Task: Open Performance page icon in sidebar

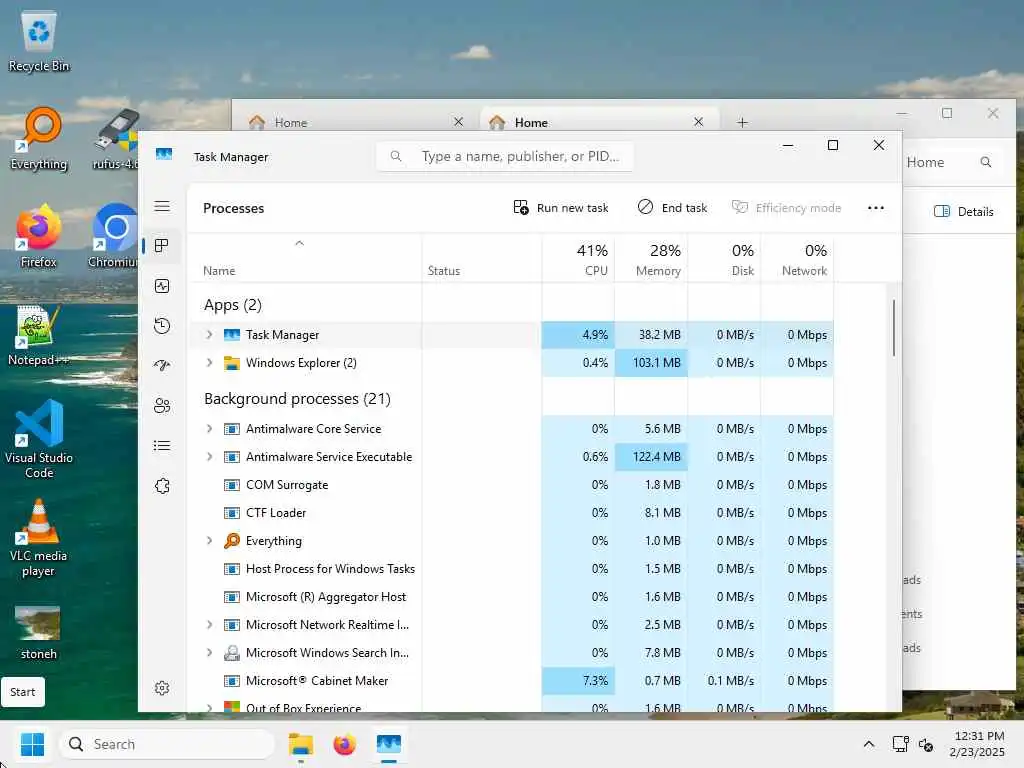Action: [x=162, y=286]
